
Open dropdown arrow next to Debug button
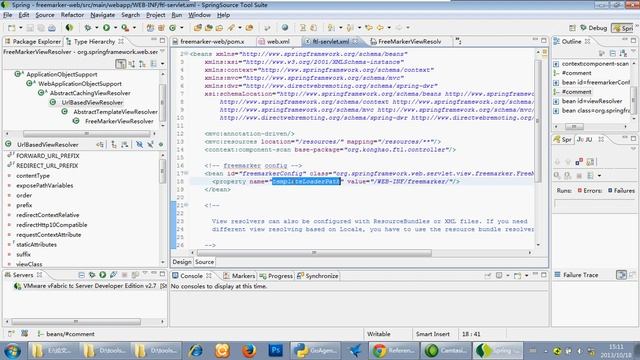(x=97, y=28)
